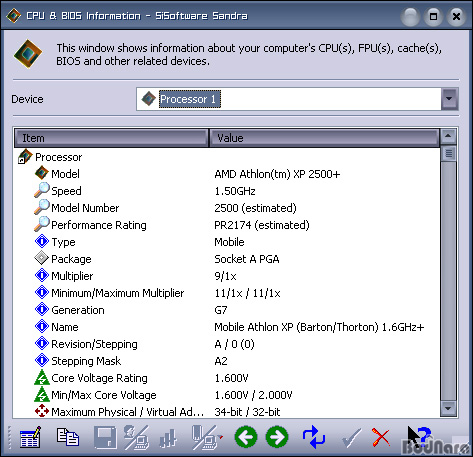Click the Sandra chip icon in title bar
The image size is (473, 457).
(14, 16)
